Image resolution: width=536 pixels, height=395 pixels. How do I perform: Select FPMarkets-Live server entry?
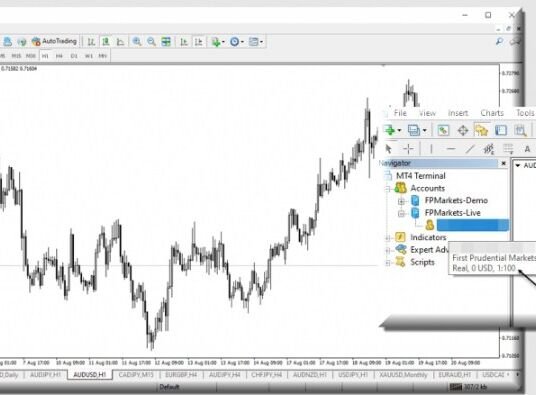click(x=453, y=213)
